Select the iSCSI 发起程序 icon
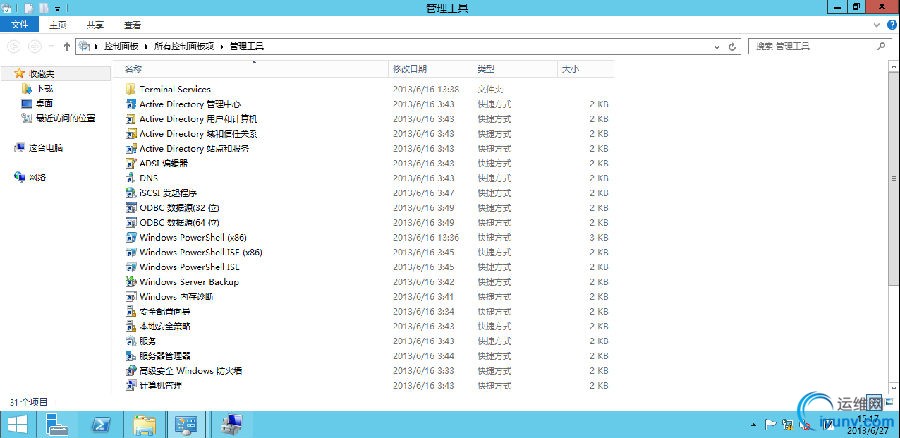 click(x=130, y=193)
